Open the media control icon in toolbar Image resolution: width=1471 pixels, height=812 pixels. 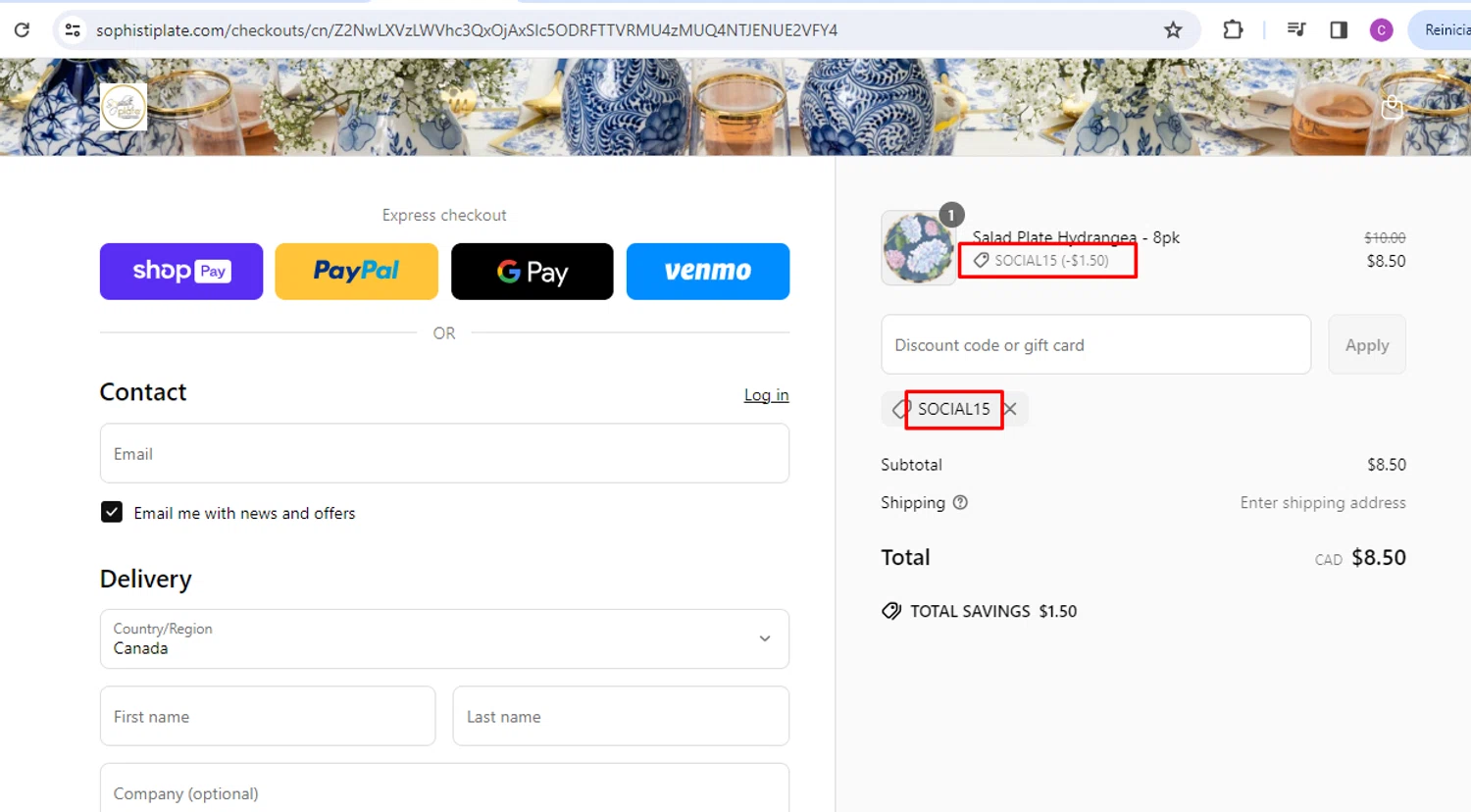1296,30
